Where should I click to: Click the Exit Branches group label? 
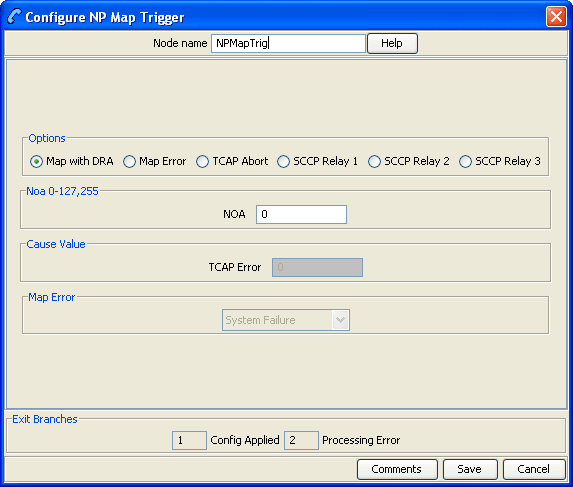pos(45,419)
